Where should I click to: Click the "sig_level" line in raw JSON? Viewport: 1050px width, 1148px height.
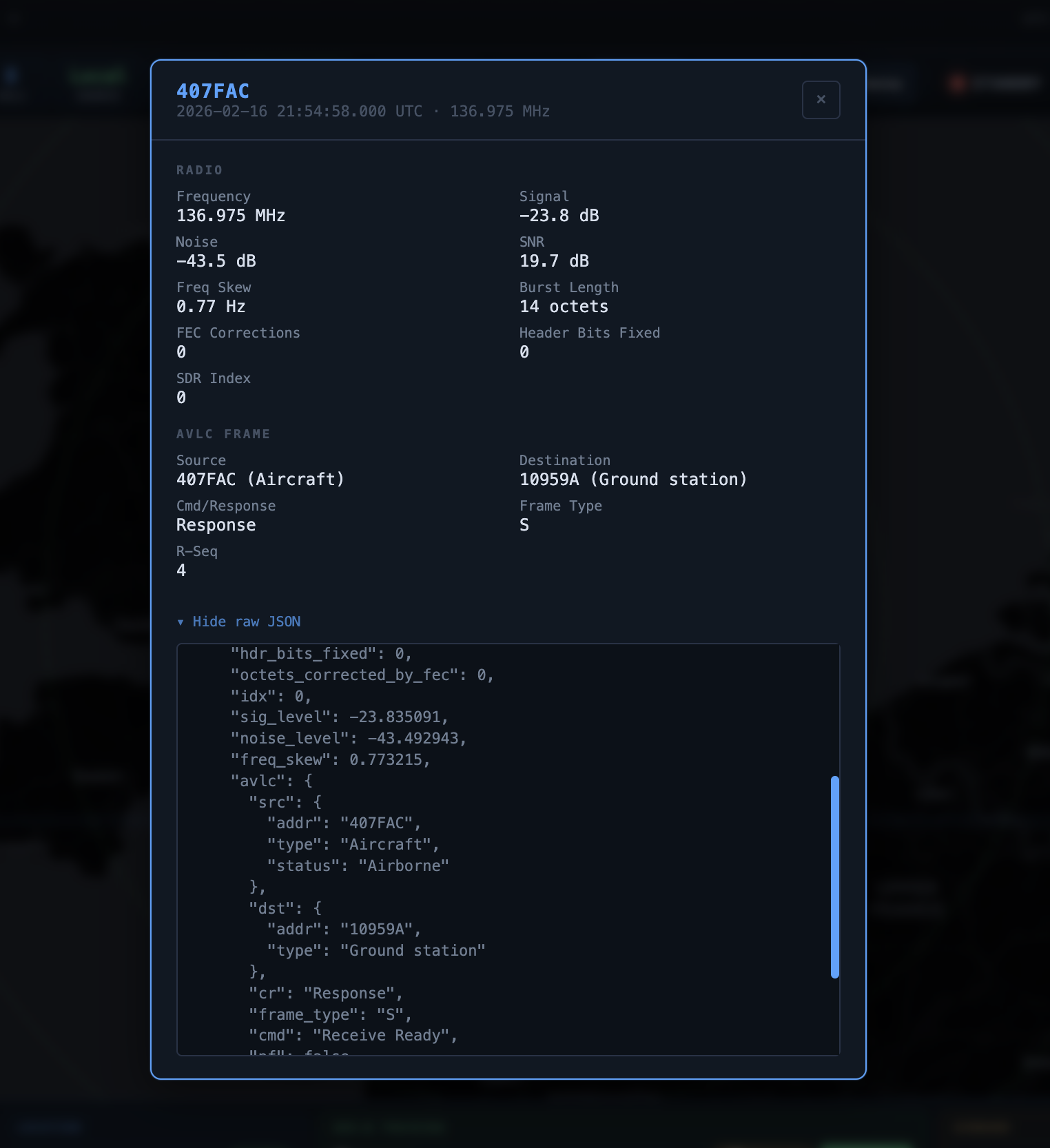click(339, 717)
